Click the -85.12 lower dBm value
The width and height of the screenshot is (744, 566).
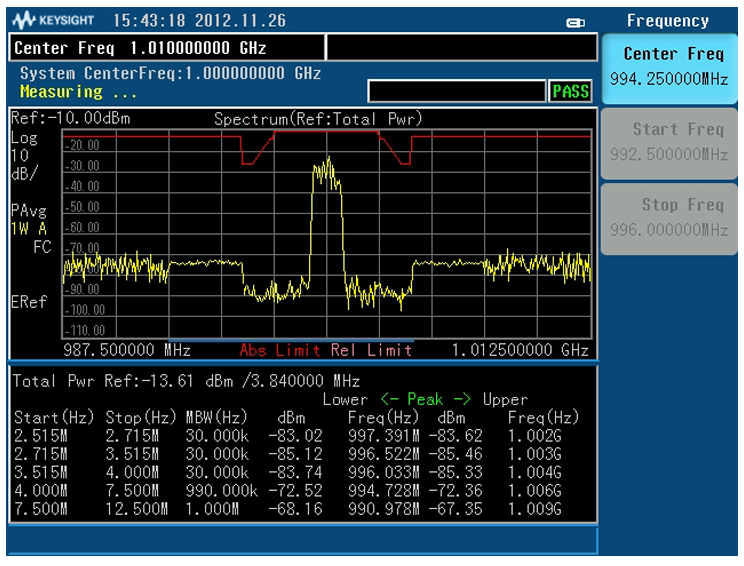coord(295,454)
